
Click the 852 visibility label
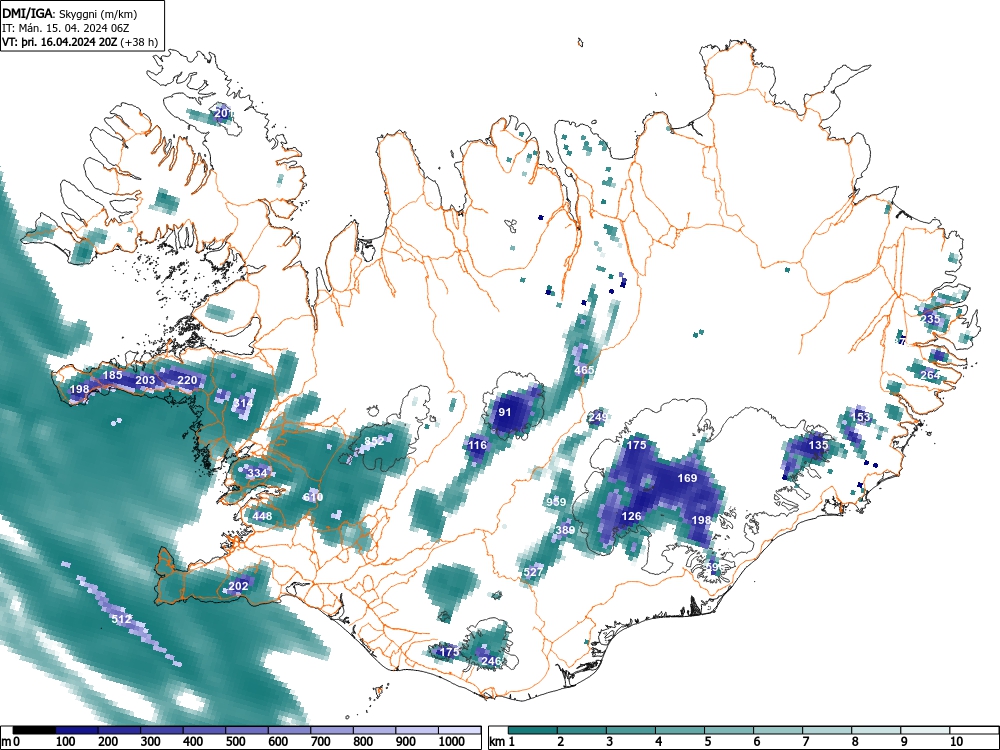[x=374, y=441]
